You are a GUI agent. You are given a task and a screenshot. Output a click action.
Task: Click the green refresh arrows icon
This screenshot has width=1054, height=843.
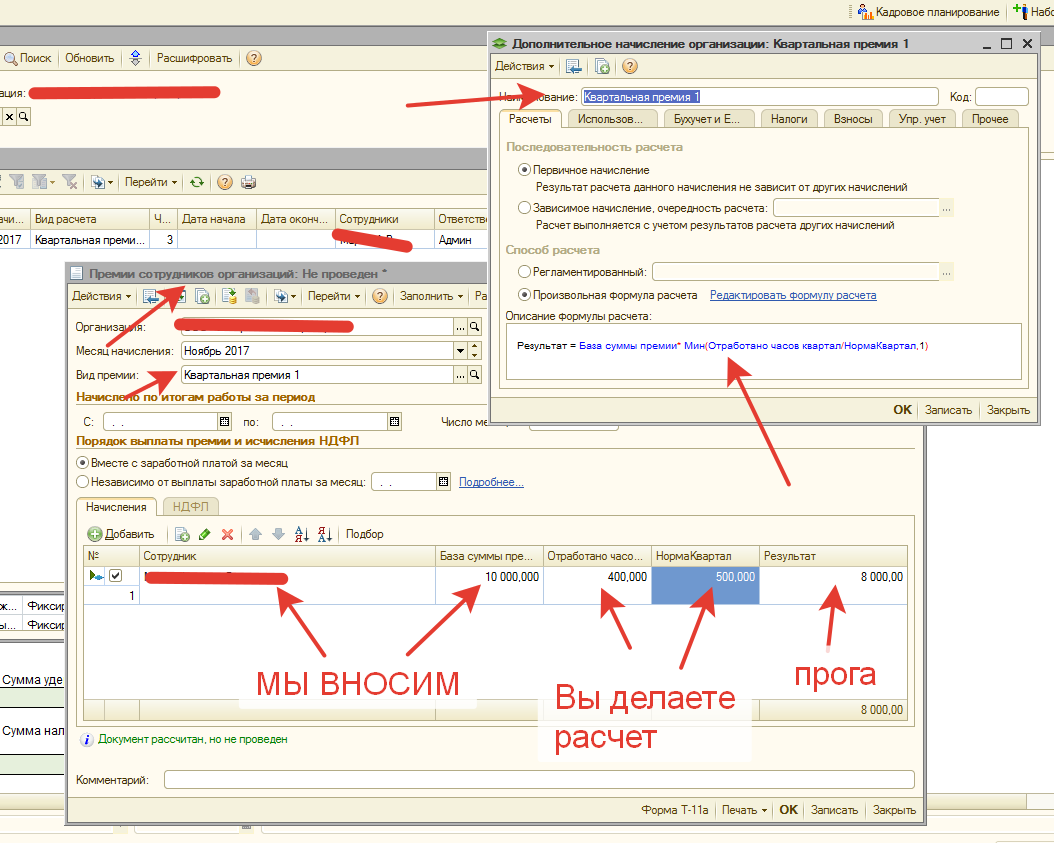click(197, 182)
